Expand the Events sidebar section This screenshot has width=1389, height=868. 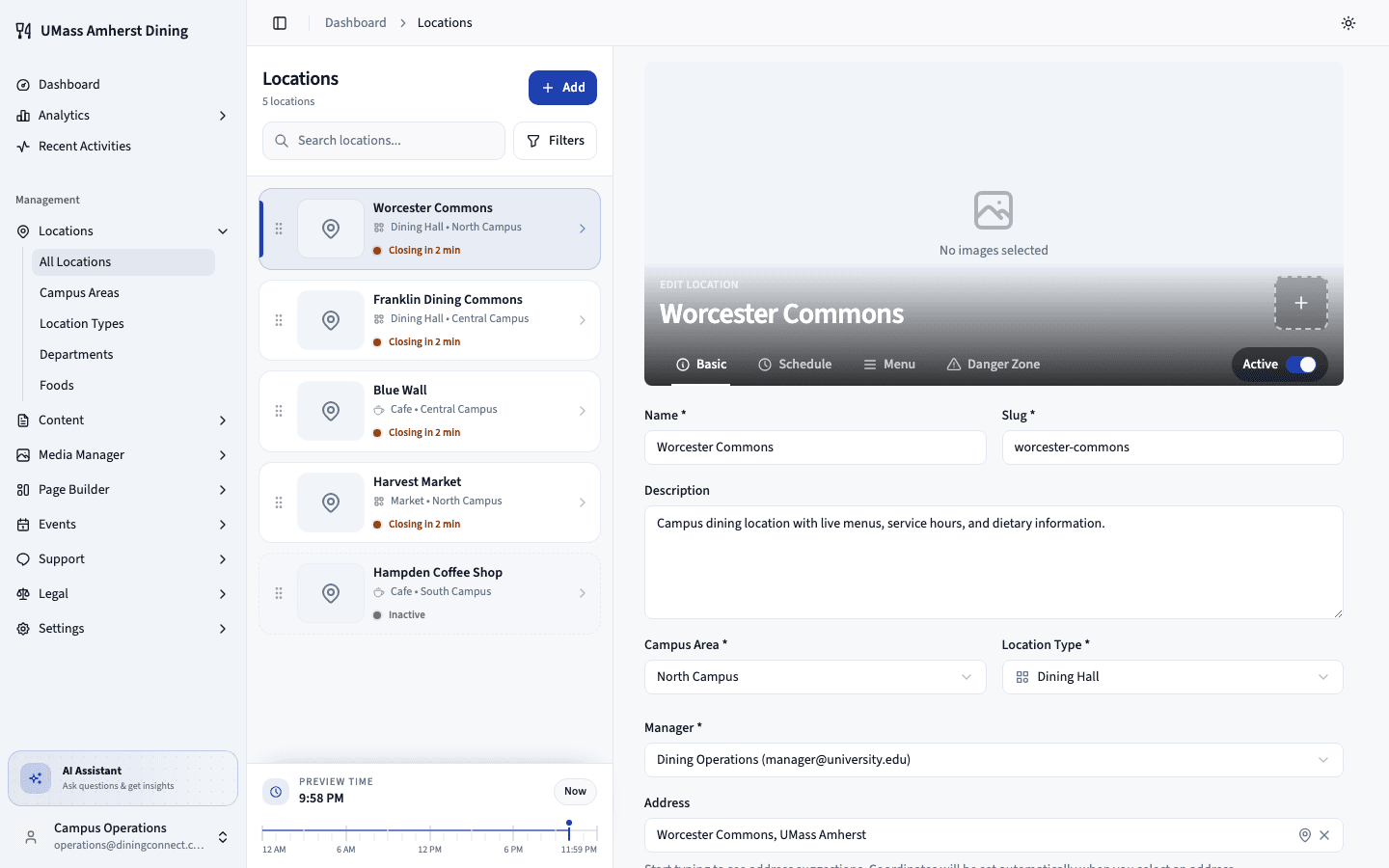[123, 525]
